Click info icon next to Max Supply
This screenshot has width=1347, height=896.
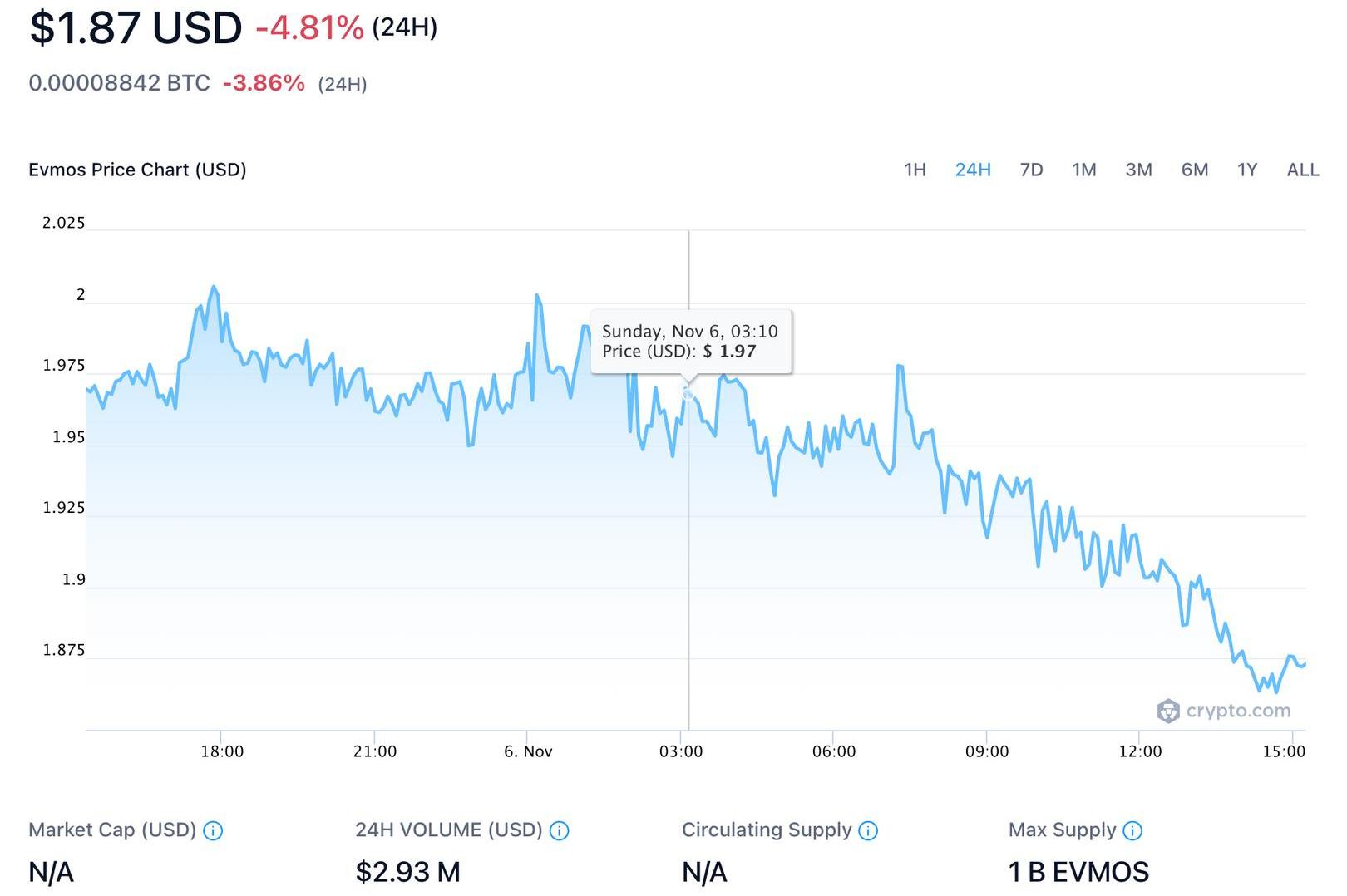1132,830
